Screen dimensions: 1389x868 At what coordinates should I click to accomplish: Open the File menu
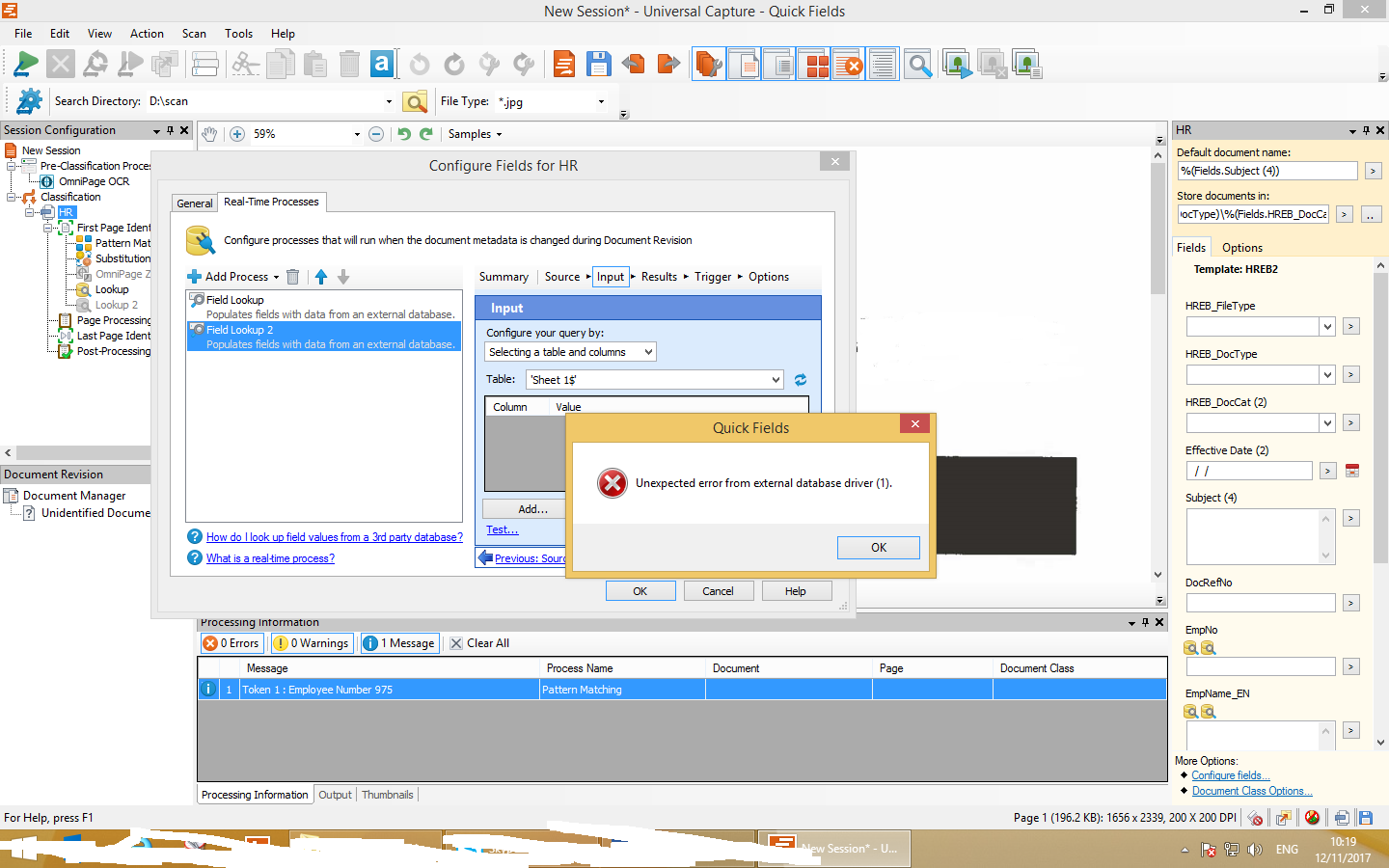[23, 34]
